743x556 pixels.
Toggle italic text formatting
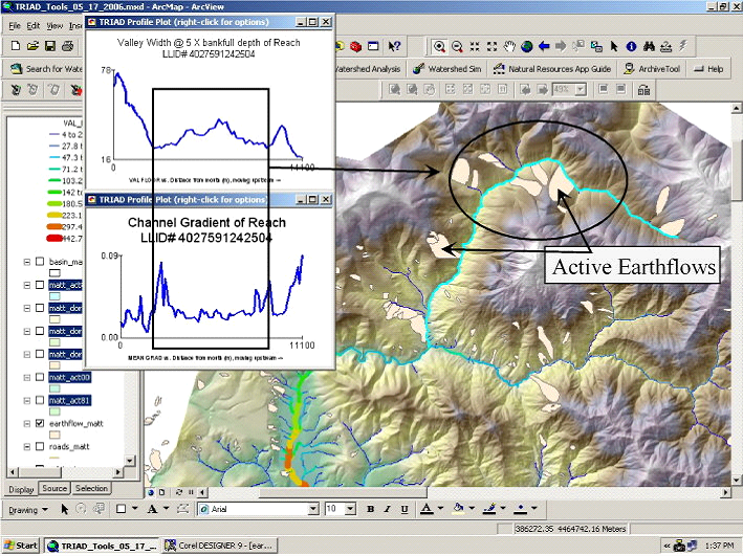[387, 509]
